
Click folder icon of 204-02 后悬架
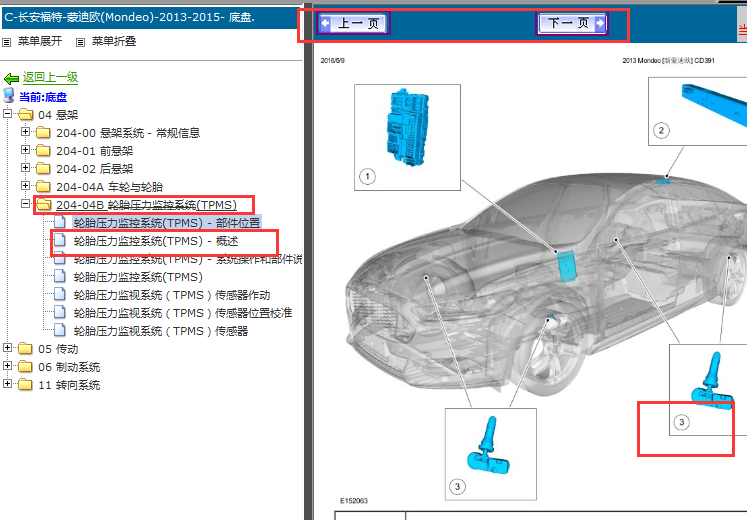coord(43,168)
